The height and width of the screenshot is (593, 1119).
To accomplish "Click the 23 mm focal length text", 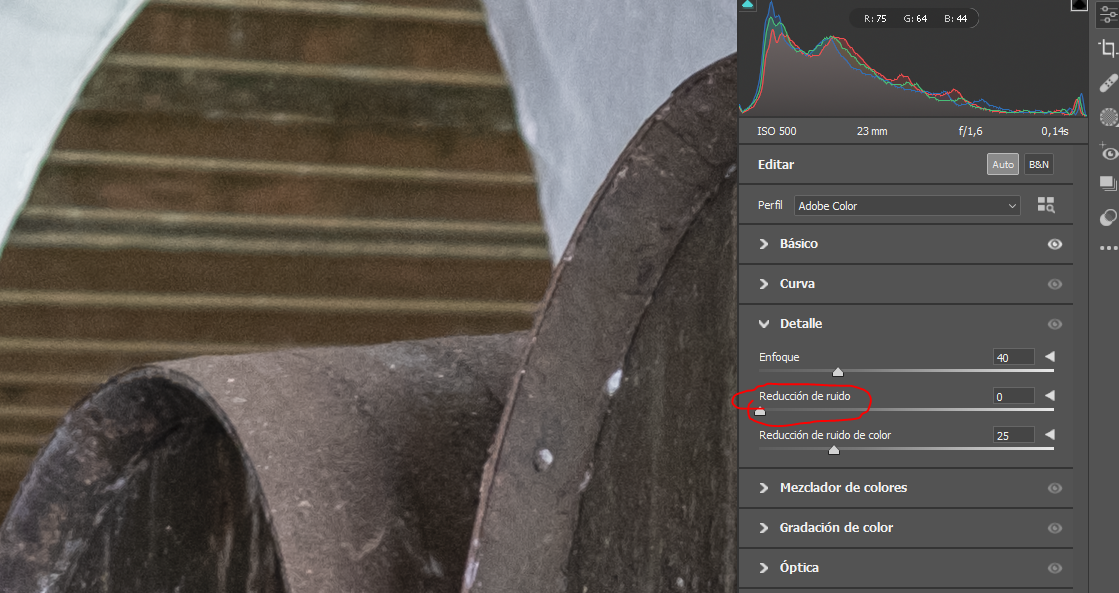I will pyautogui.click(x=872, y=131).
